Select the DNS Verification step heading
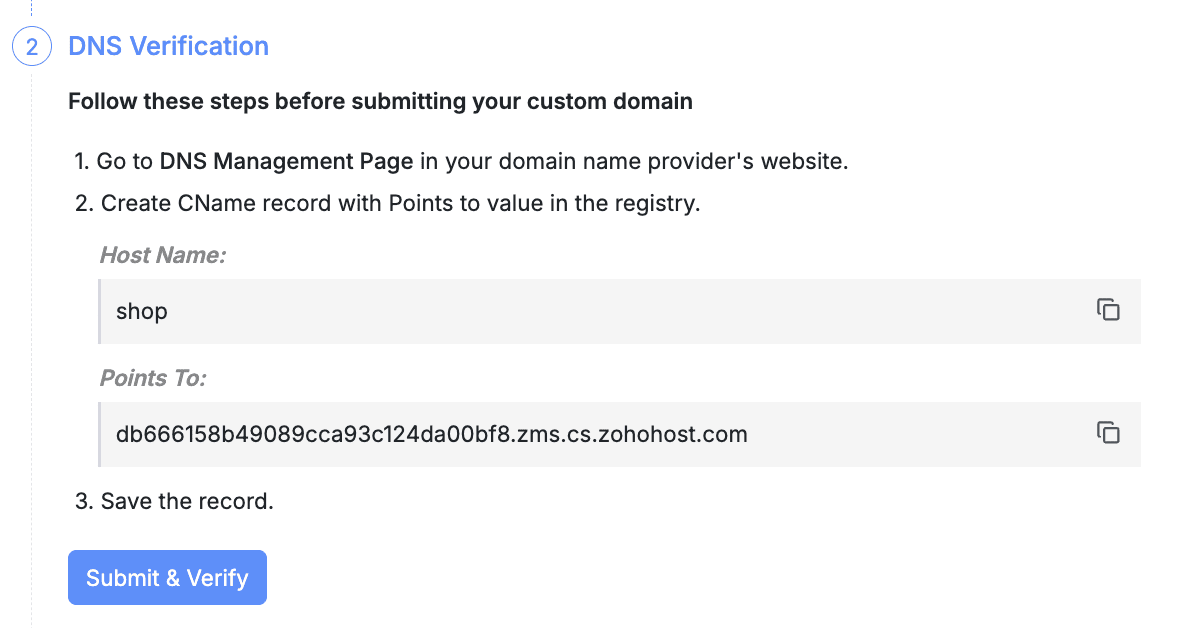 pos(168,46)
